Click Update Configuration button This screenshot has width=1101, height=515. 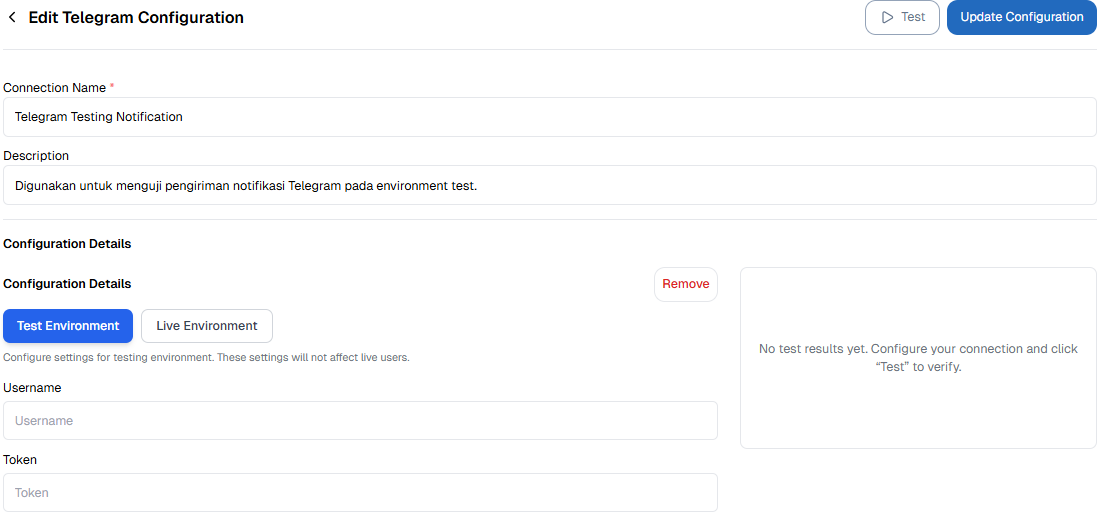click(1022, 18)
